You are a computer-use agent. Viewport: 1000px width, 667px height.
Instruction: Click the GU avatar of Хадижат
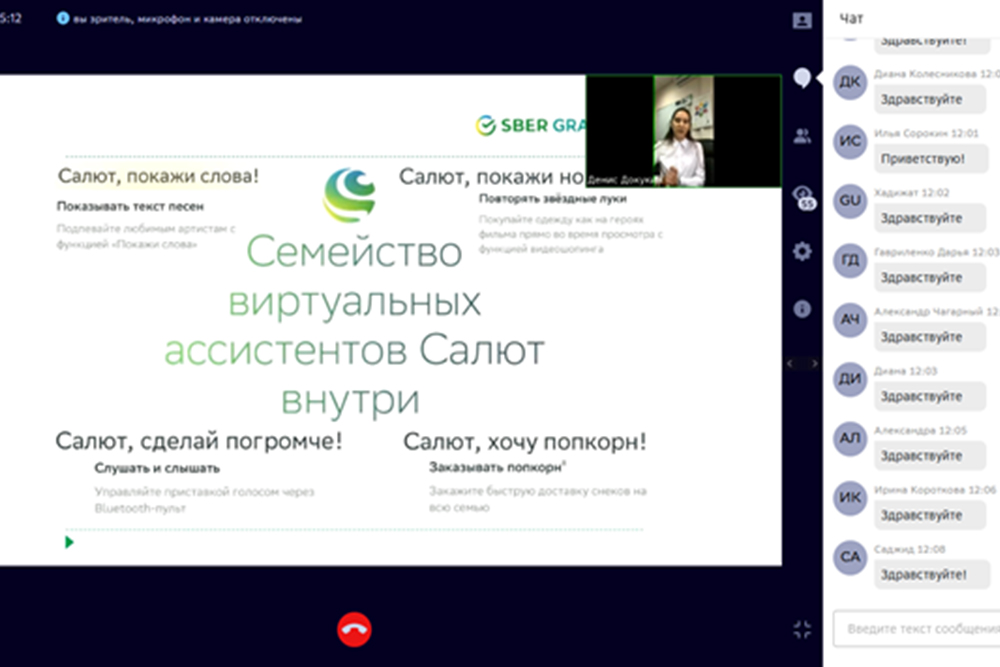pos(850,201)
